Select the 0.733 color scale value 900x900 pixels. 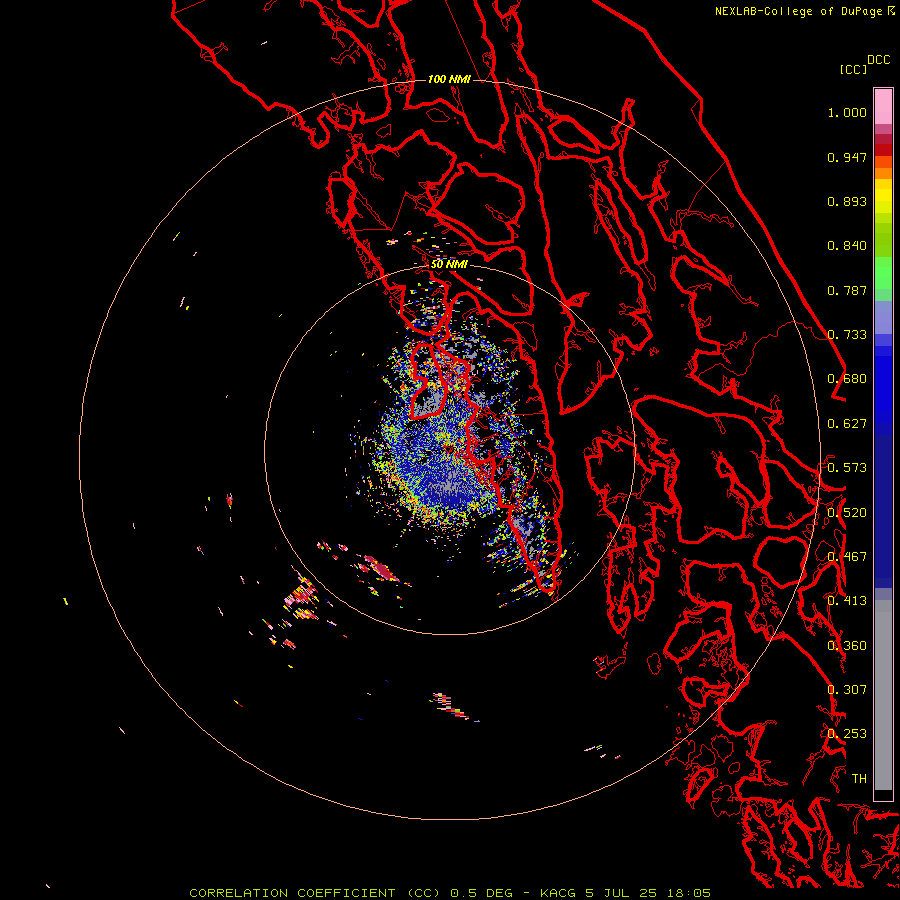point(847,335)
